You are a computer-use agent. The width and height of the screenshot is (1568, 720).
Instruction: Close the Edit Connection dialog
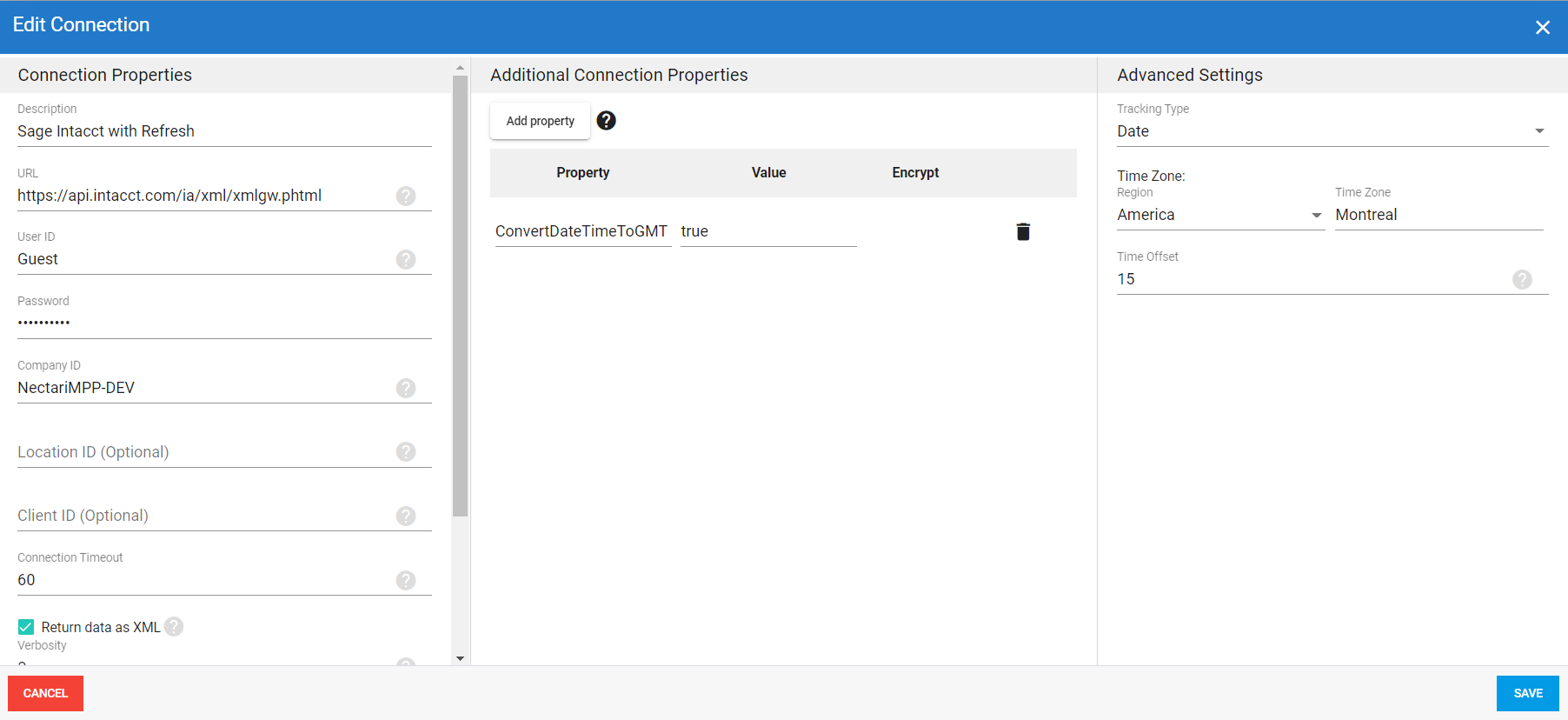[x=1542, y=28]
